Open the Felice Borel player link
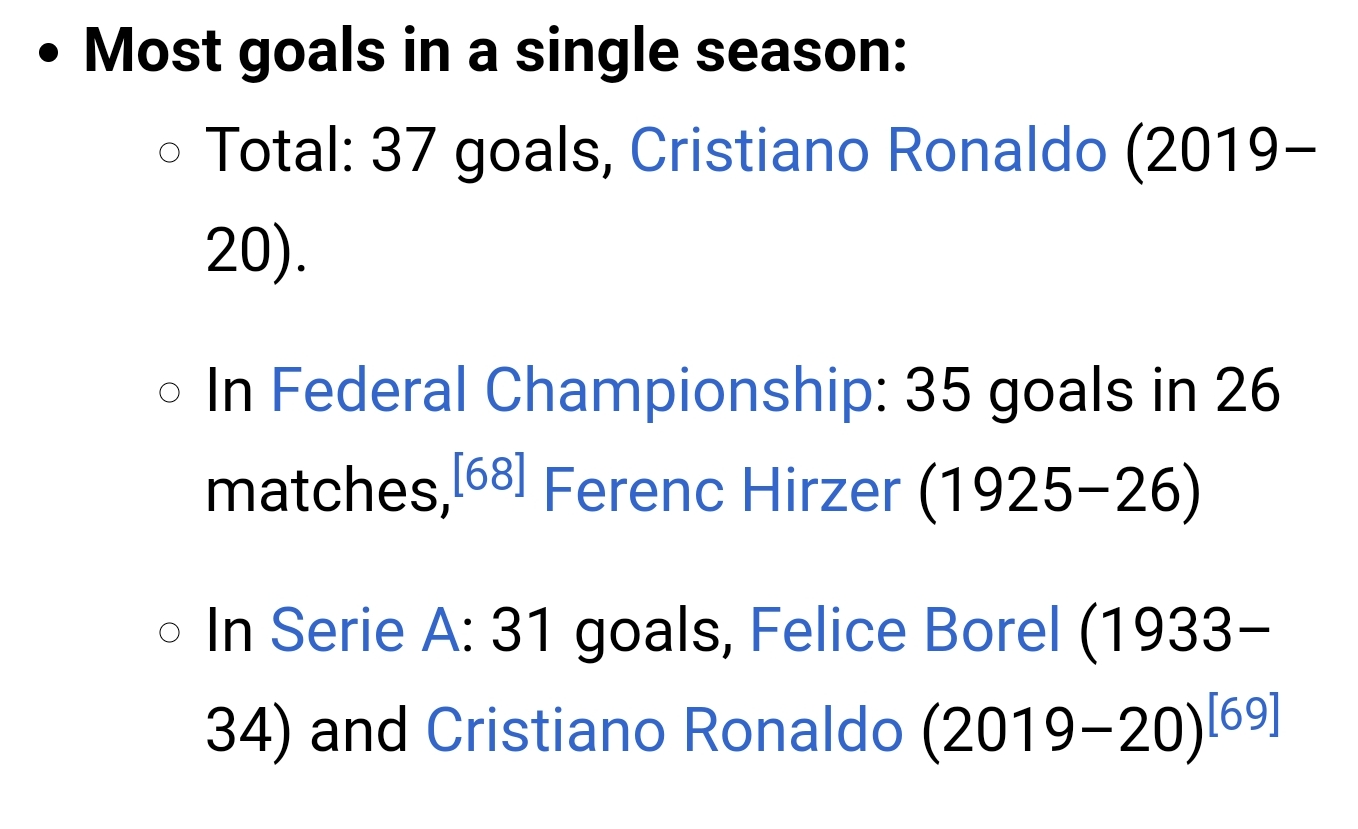Image resolution: width=1358 pixels, height=829 pixels. 904,630
